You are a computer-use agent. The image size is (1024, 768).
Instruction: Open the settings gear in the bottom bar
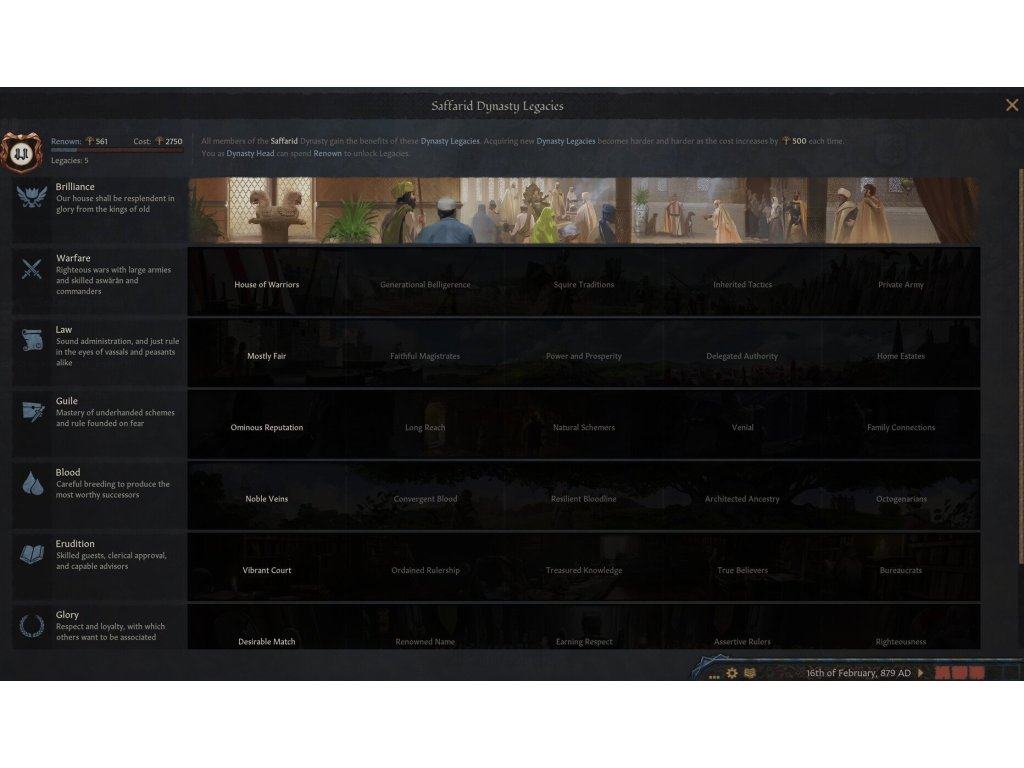click(x=732, y=673)
